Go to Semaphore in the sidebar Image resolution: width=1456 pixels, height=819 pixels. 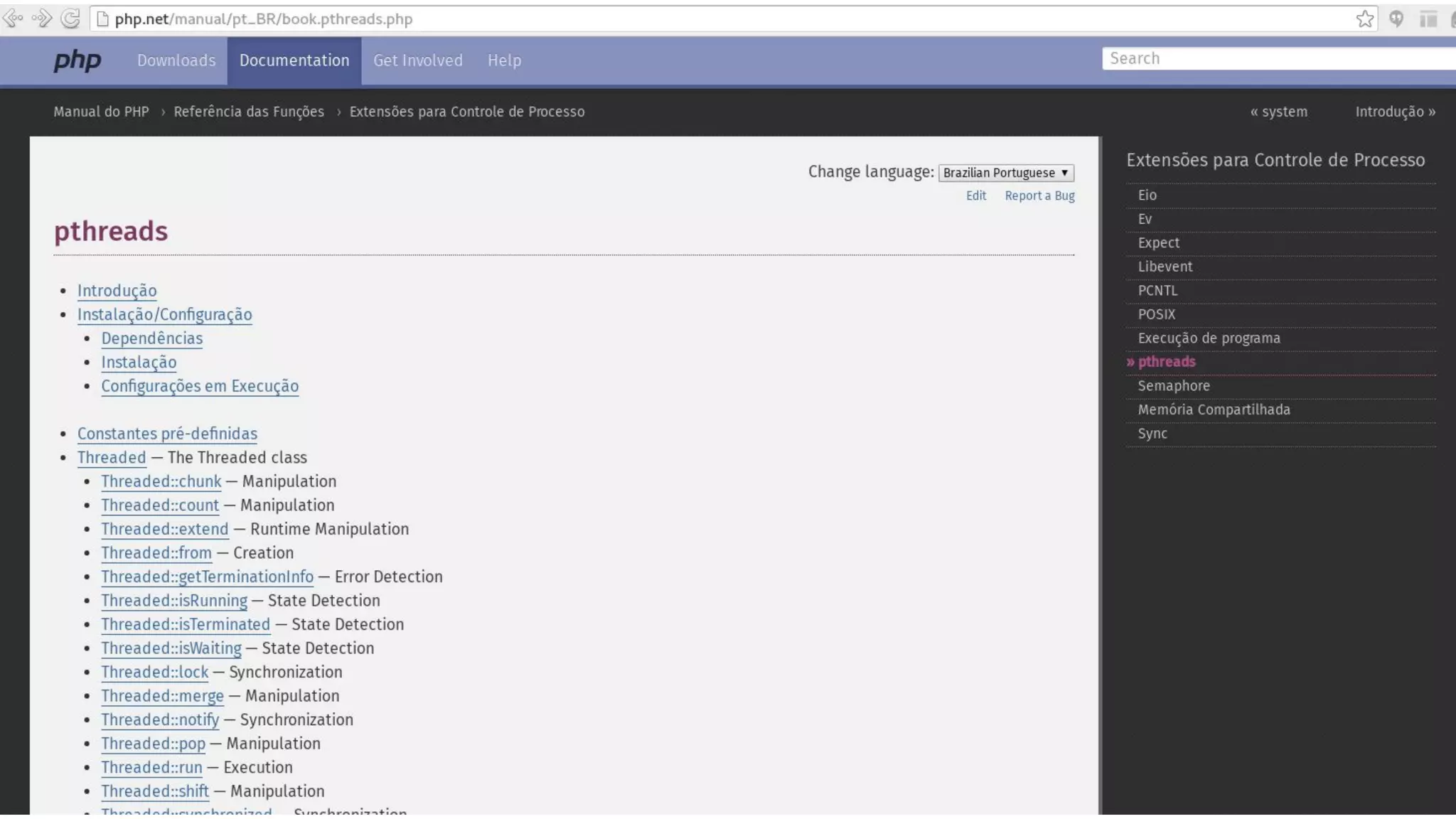coord(1174,385)
